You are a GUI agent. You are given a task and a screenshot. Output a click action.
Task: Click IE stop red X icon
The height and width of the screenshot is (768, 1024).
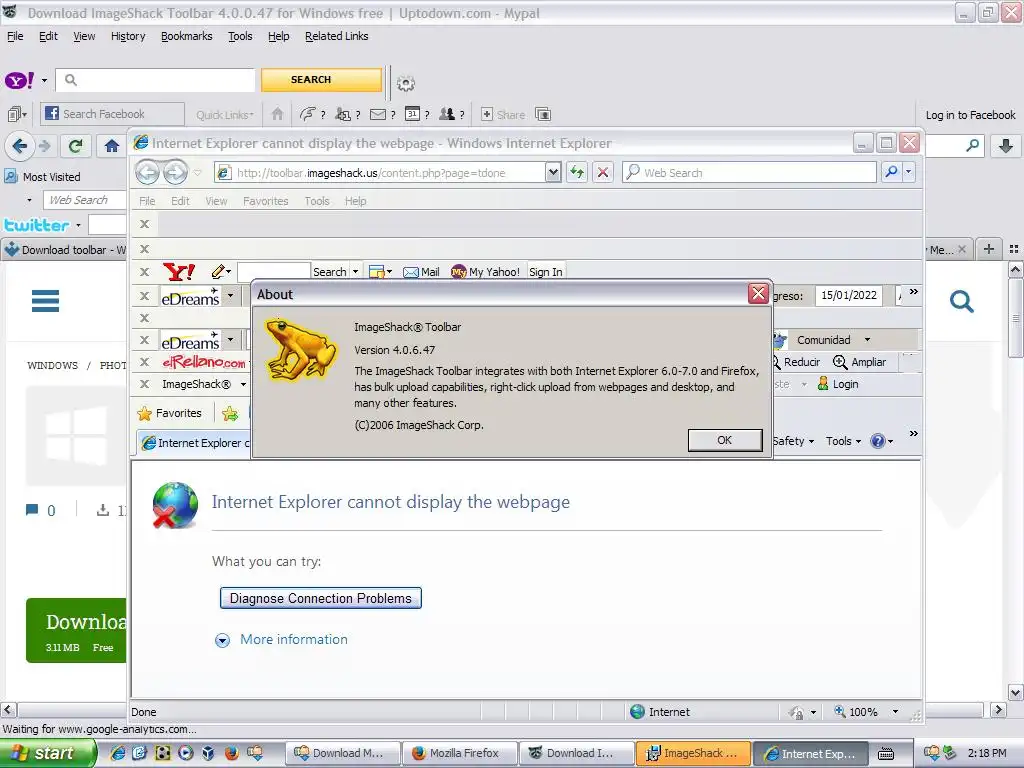[x=603, y=172]
